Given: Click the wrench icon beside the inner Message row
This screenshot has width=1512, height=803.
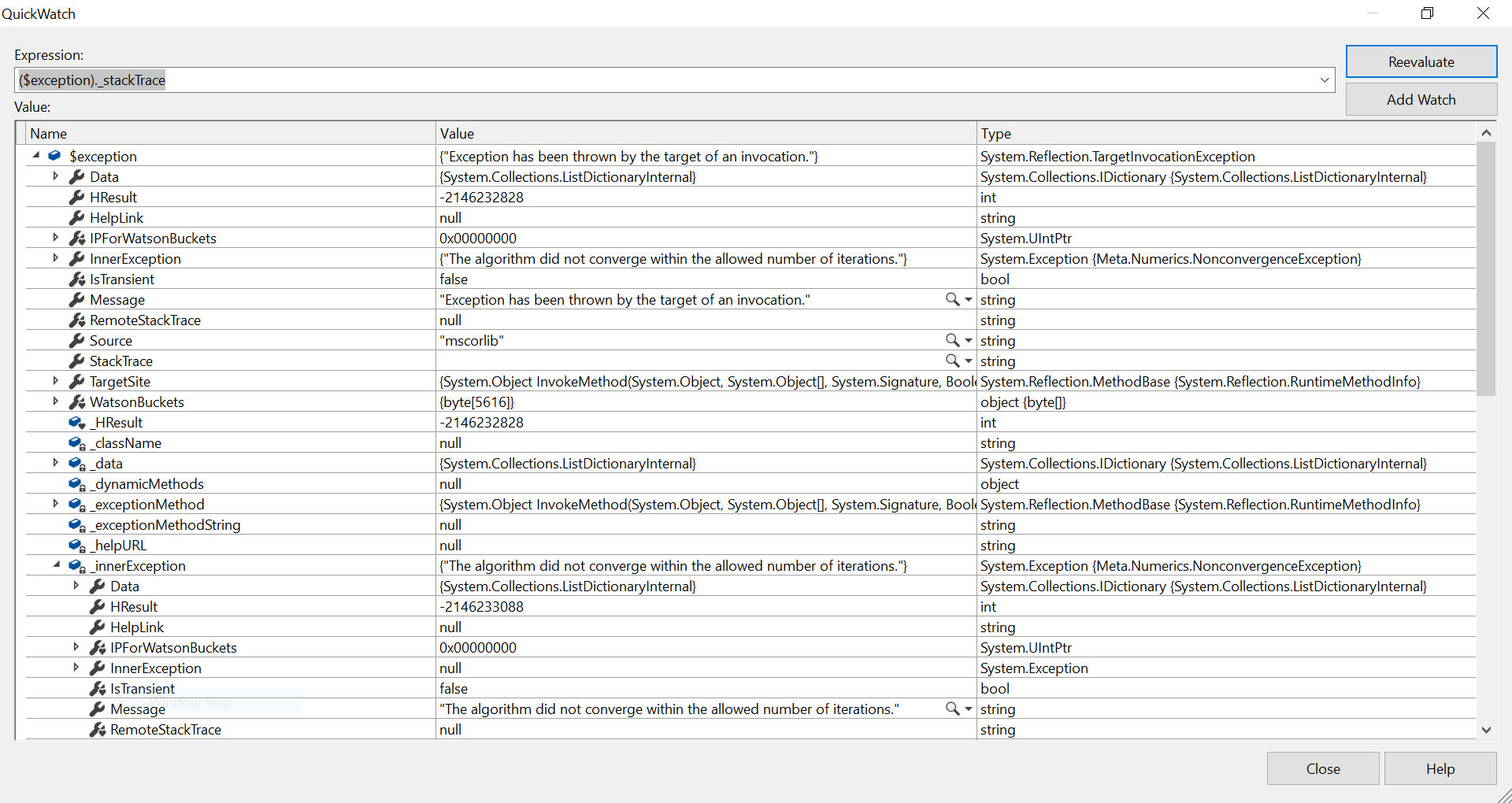Looking at the screenshot, I should [97, 709].
